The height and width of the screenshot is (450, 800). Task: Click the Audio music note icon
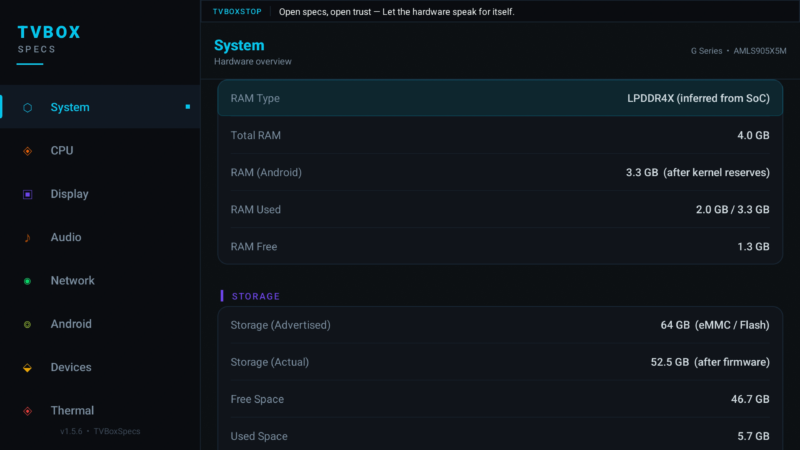pos(28,237)
